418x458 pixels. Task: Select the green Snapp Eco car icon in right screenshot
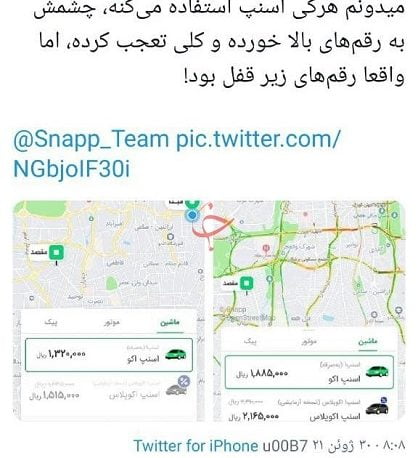click(x=377, y=371)
